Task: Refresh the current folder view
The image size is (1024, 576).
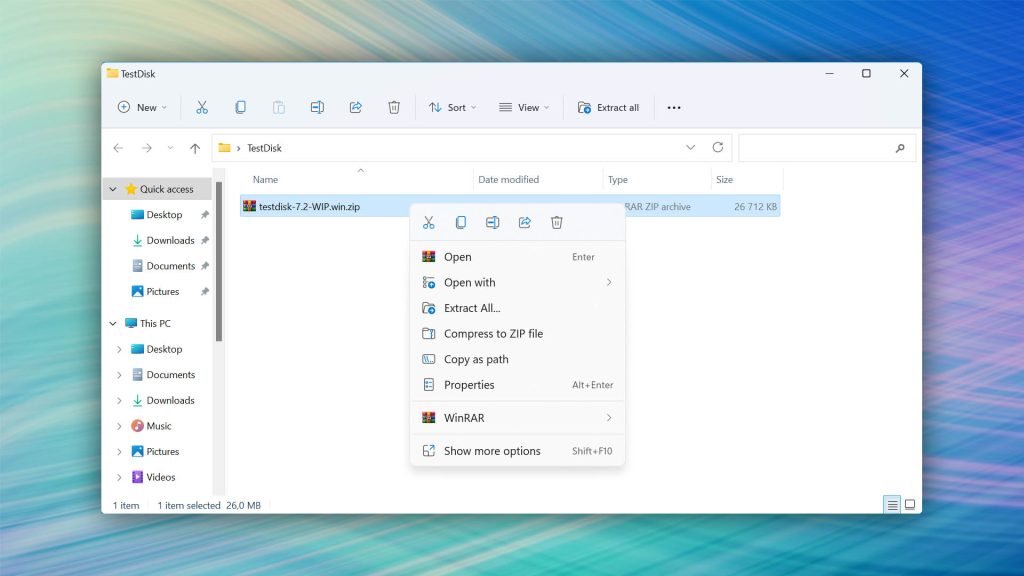Action: [717, 148]
